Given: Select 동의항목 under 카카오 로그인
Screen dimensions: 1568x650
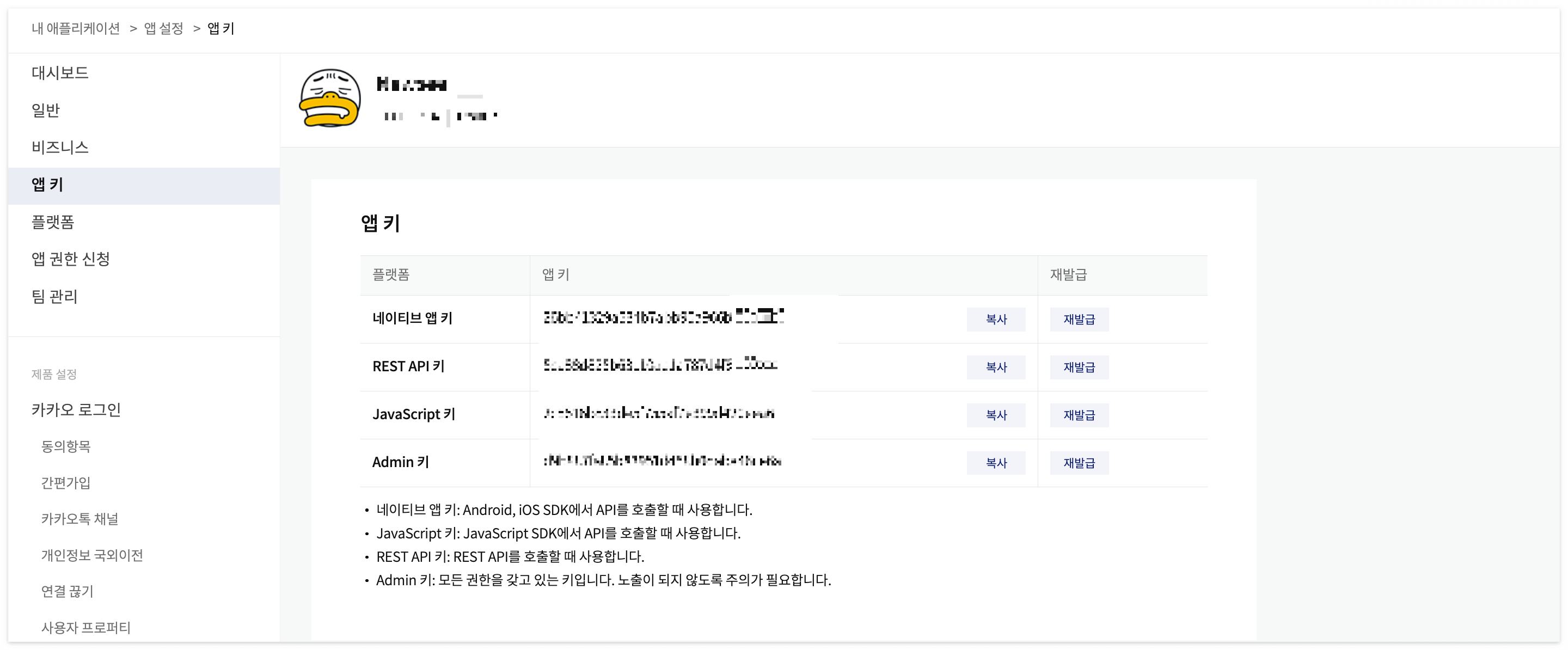Looking at the screenshot, I should 66,447.
